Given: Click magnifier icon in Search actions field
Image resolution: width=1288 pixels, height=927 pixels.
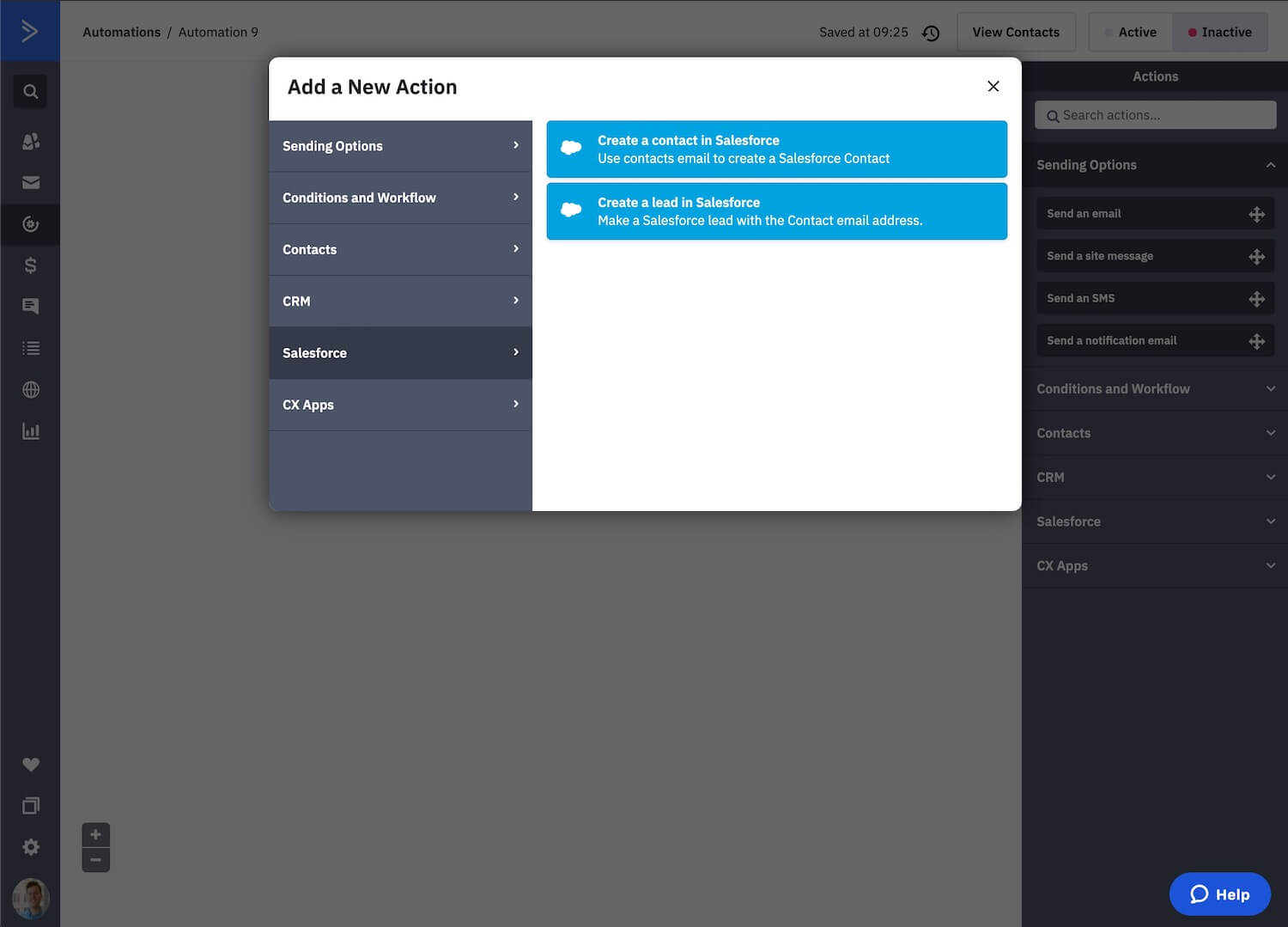Looking at the screenshot, I should 1053,116.
